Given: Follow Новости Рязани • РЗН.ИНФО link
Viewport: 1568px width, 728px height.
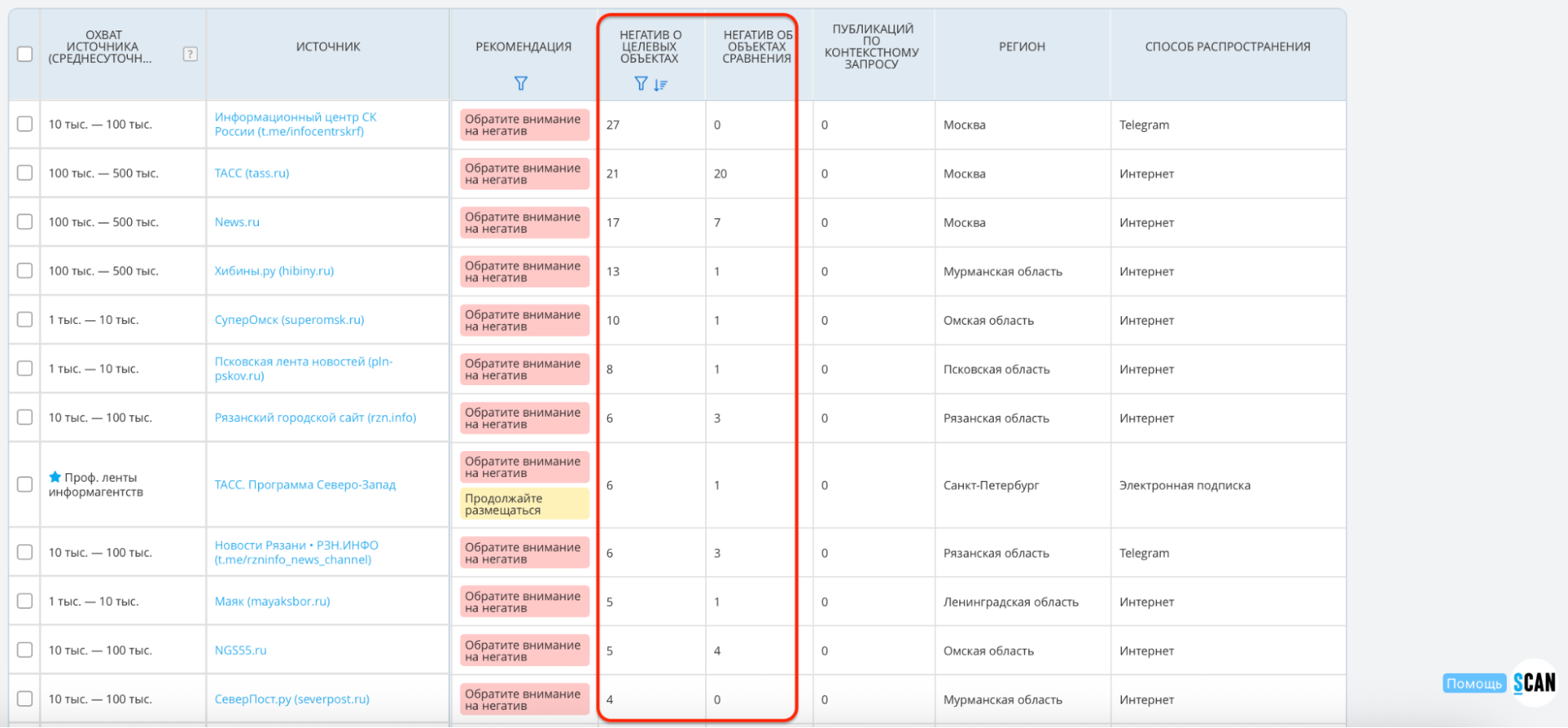Looking at the screenshot, I should [297, 552].
